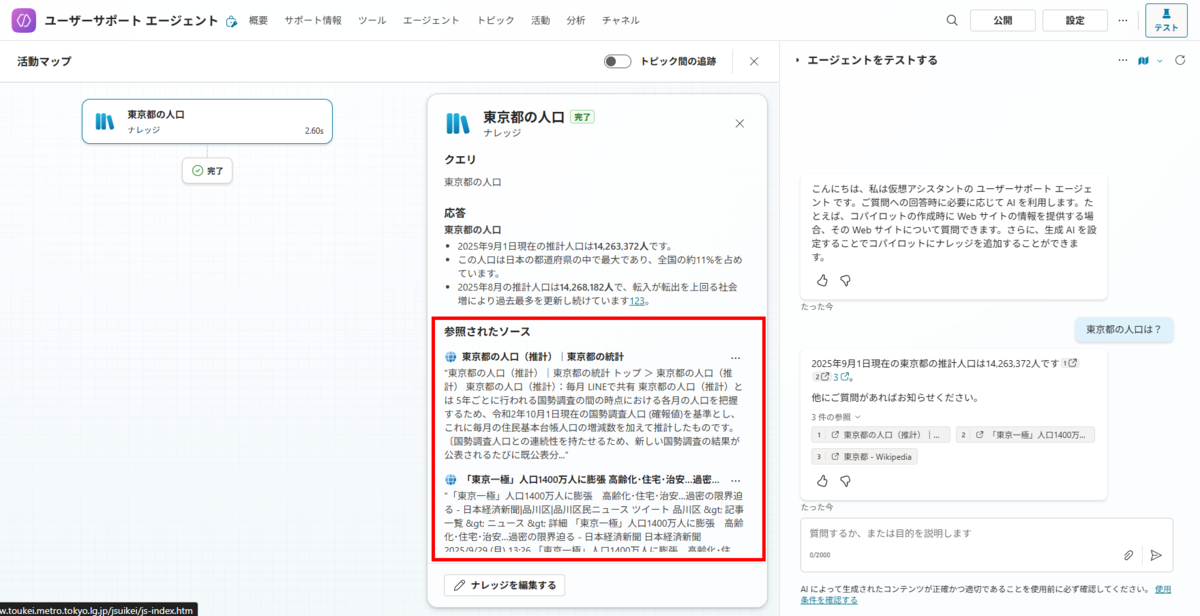The image size is (1200, 616).
Task: Click globe icon beside 東京都の人口（推計）source
Action: [451, 357]
